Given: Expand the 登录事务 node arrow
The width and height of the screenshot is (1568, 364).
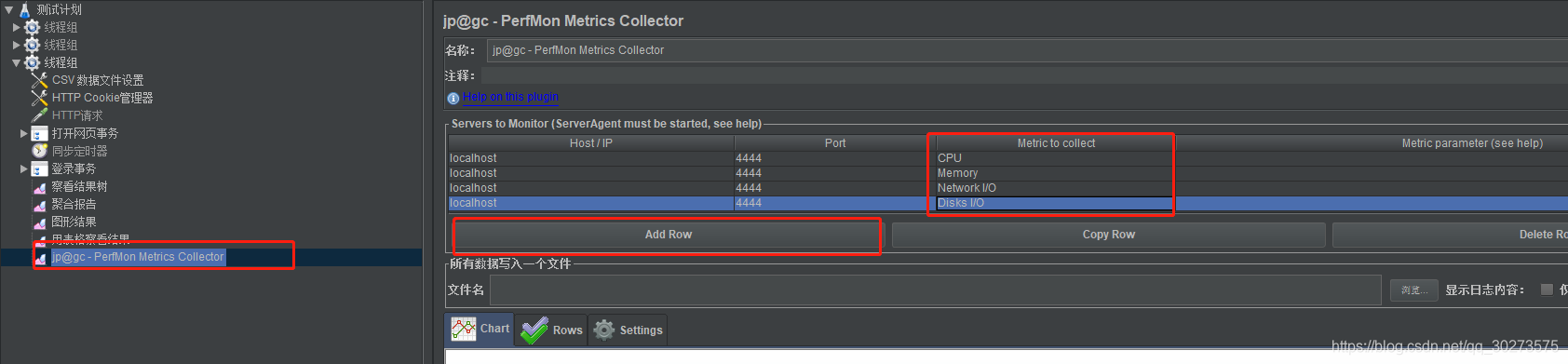Looking at the screenshot, I should [24, 169].
